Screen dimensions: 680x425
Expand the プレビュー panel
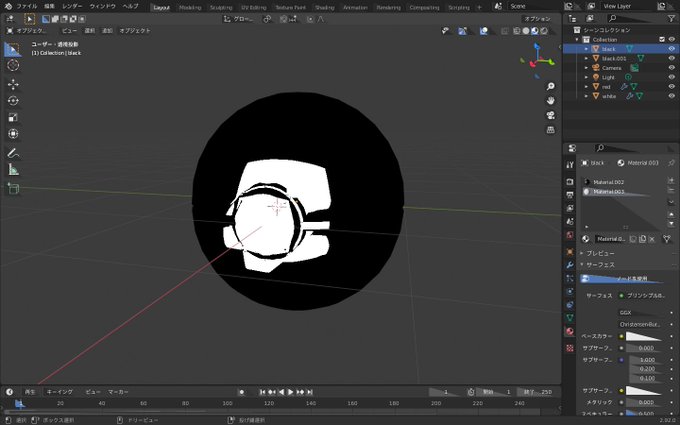point(600,253)
